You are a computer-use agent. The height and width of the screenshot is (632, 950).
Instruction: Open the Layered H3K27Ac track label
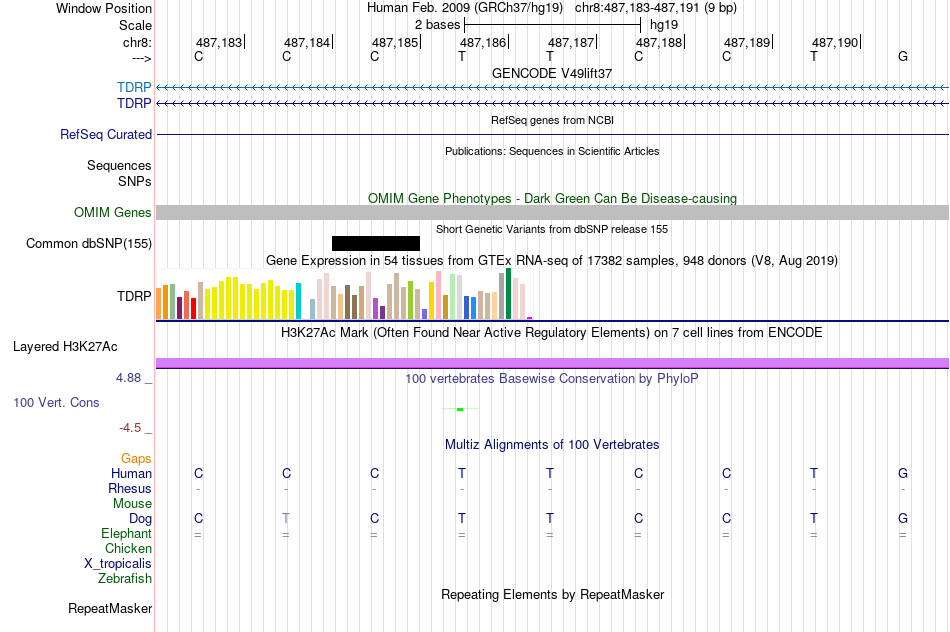coord(65,347)
